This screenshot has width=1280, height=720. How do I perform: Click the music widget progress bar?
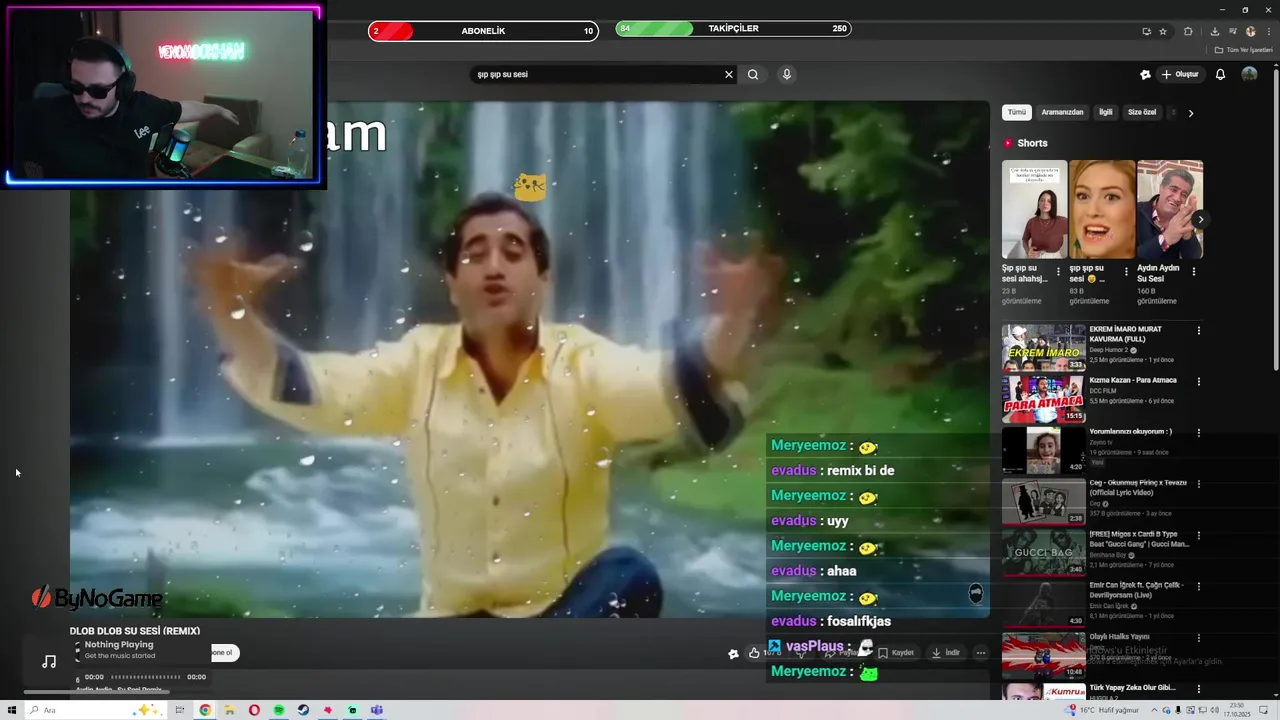click(146, 677)
